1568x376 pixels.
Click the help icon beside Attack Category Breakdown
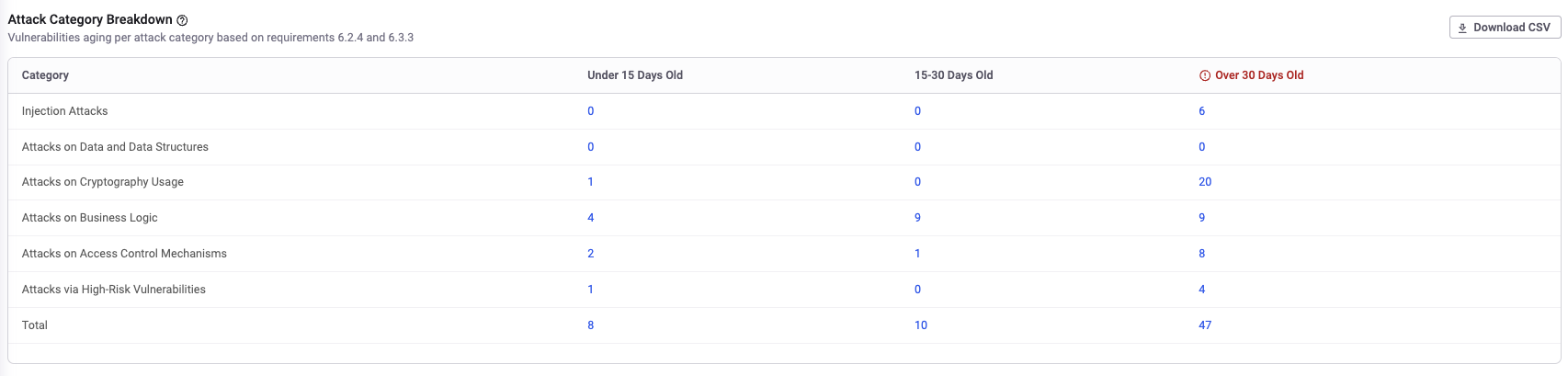pyautogui.click(x=182, y=20)
